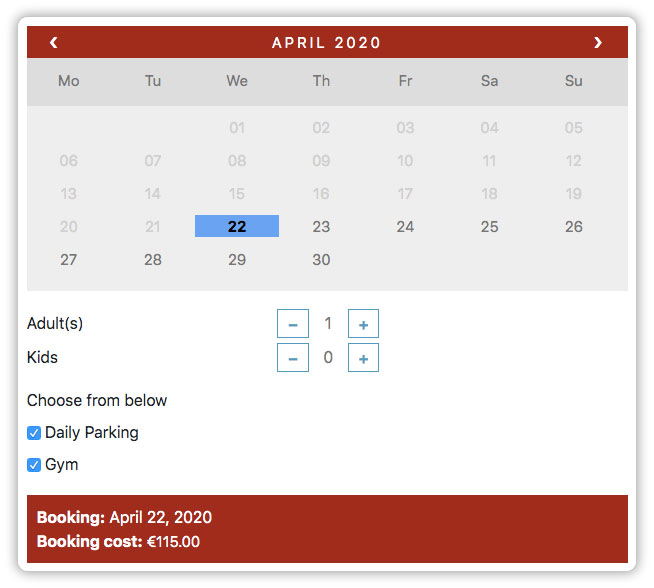Image resolution: width=654 pixels, height=588 pixels.
Task: Increase Adult(s) count with plus button
Action: [x=363, y=324]
